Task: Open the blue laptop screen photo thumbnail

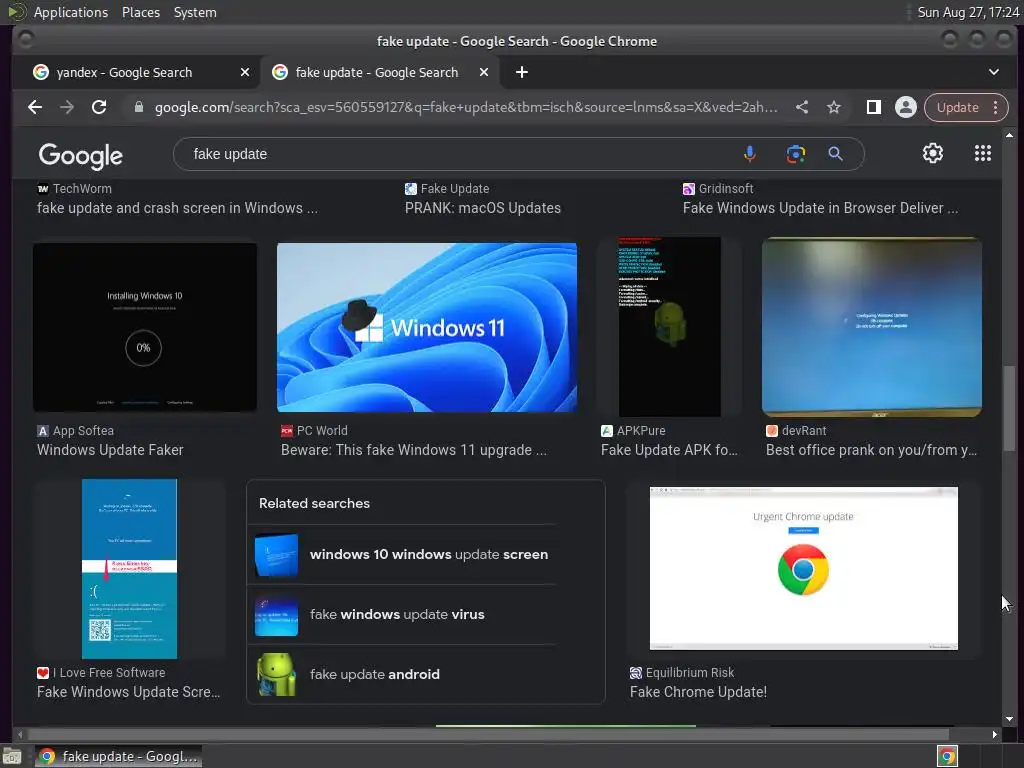Action: [x=872, y=327]
